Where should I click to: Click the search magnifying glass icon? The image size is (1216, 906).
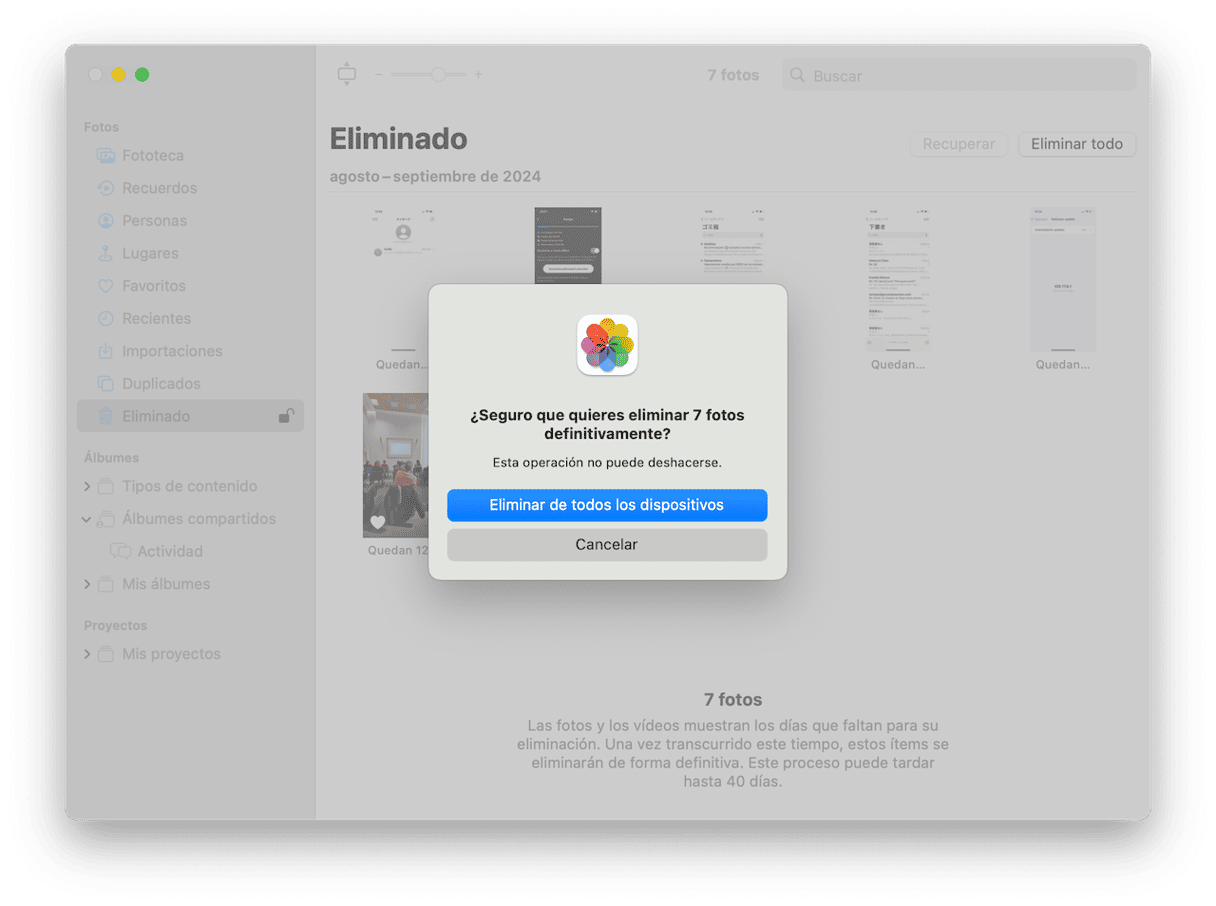click(x=797, y=75)
